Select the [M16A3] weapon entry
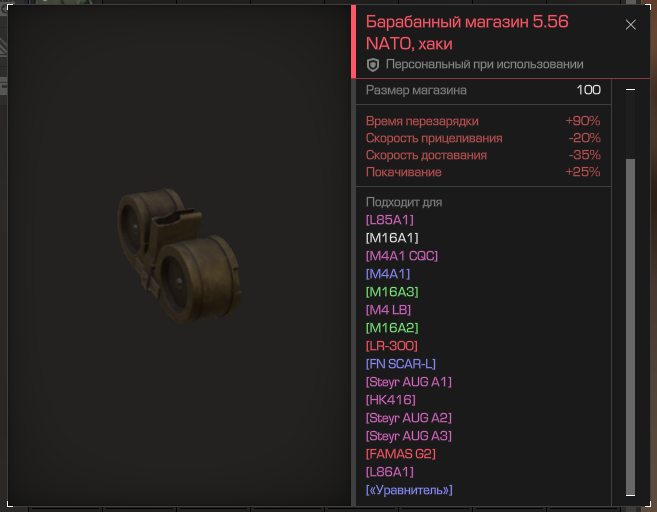 tap(392, 292)
